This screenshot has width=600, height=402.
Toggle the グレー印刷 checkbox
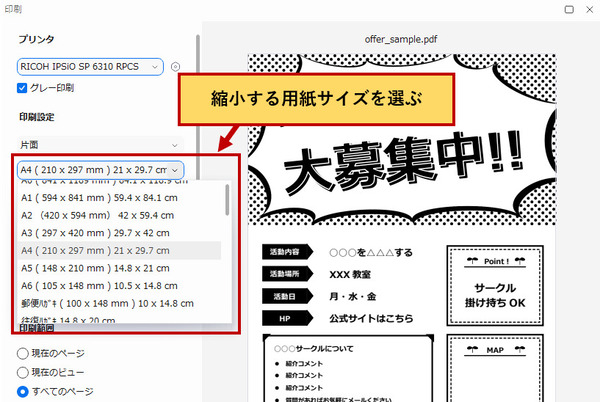click(x=22, y=88)
